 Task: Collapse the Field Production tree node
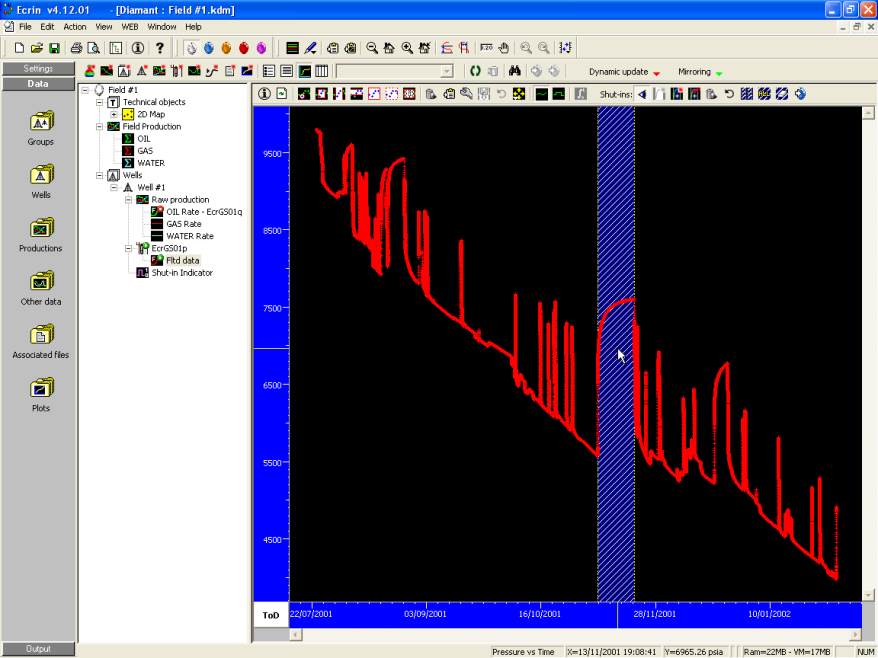click(x=100, y=127)
